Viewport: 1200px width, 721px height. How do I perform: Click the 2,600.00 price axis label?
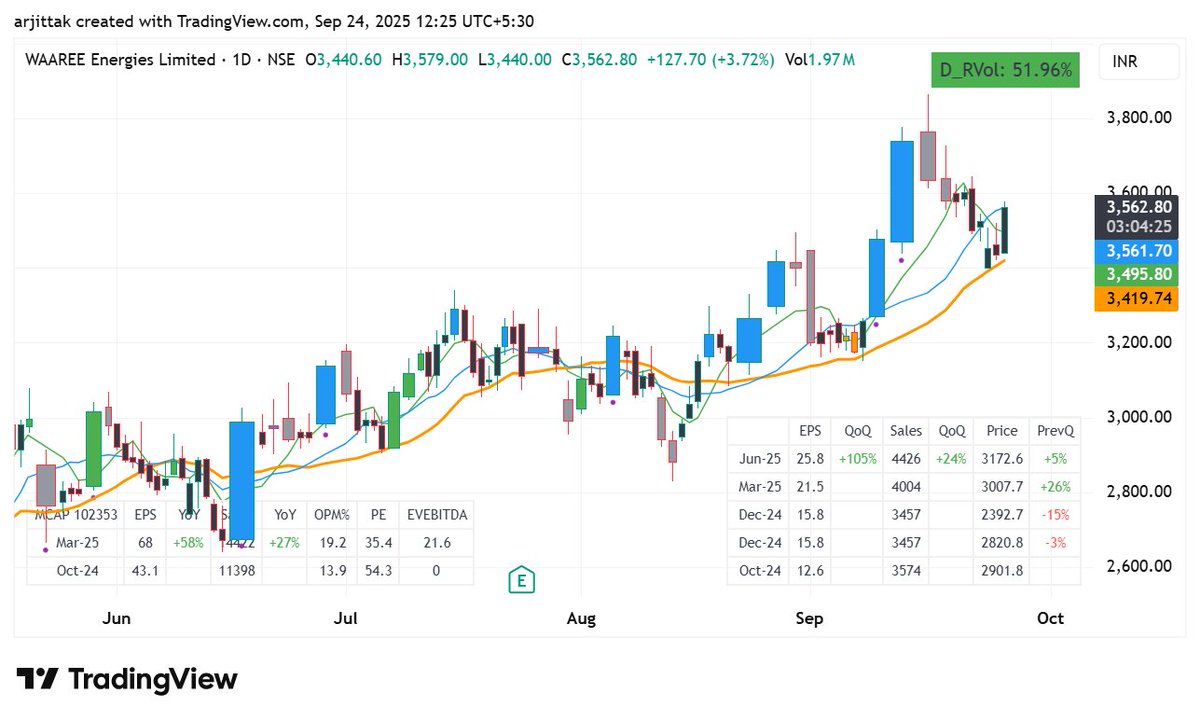coord(1138,566)
